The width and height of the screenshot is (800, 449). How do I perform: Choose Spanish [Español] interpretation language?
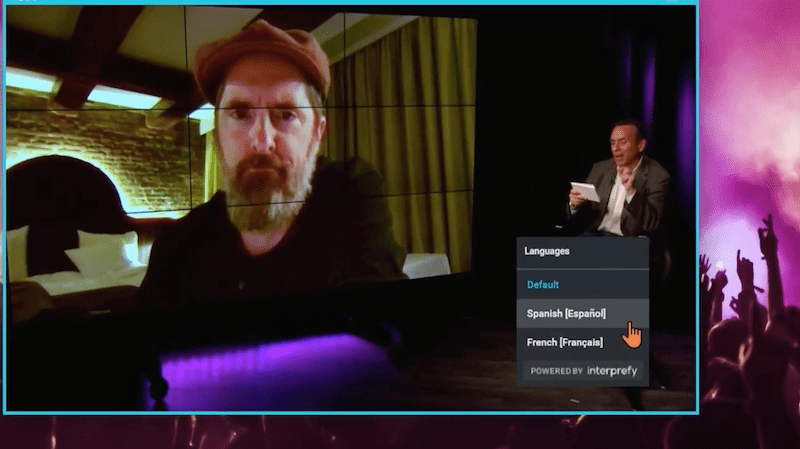click(566, 313)
